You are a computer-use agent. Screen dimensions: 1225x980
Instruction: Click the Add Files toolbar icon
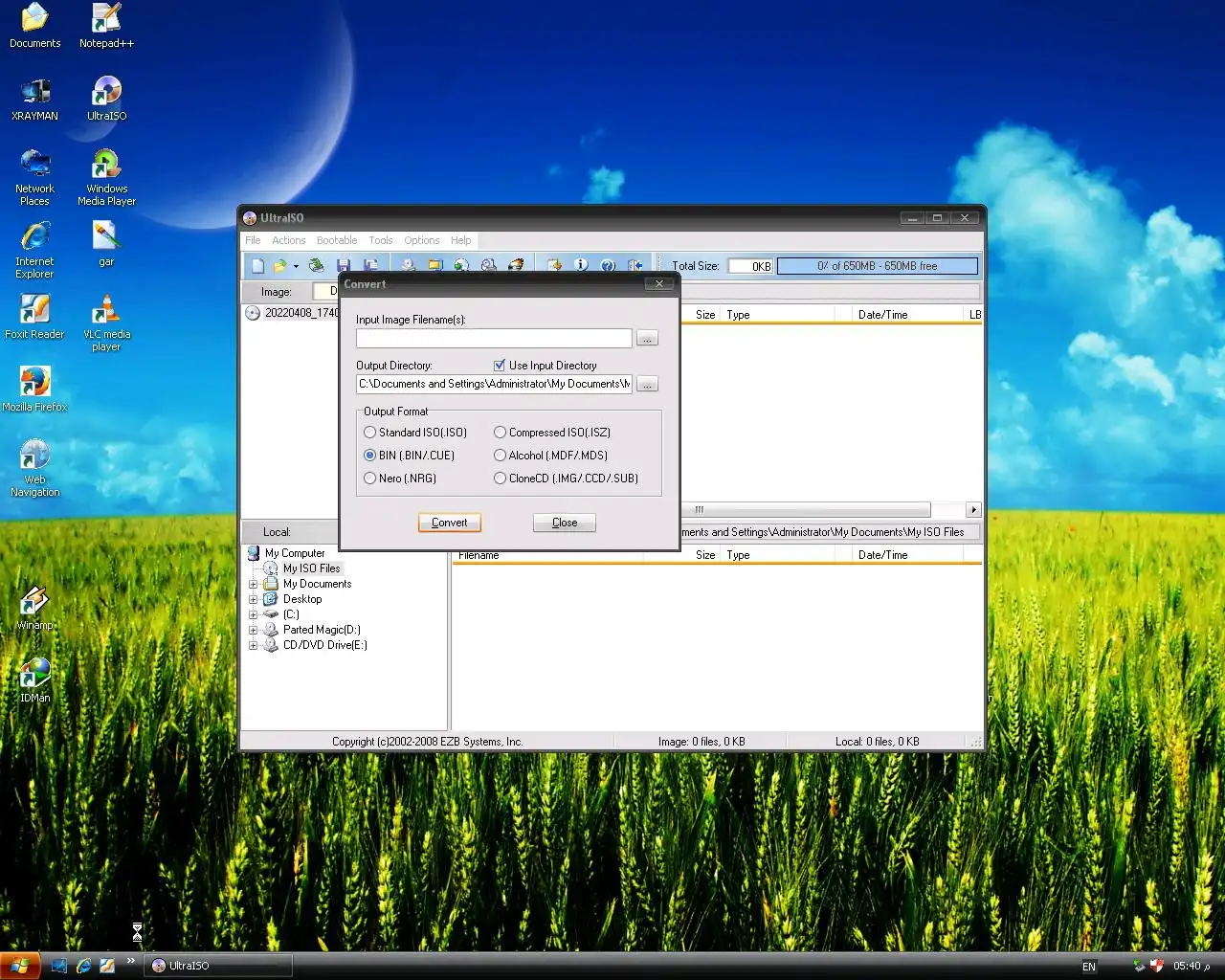pos(554,265)
